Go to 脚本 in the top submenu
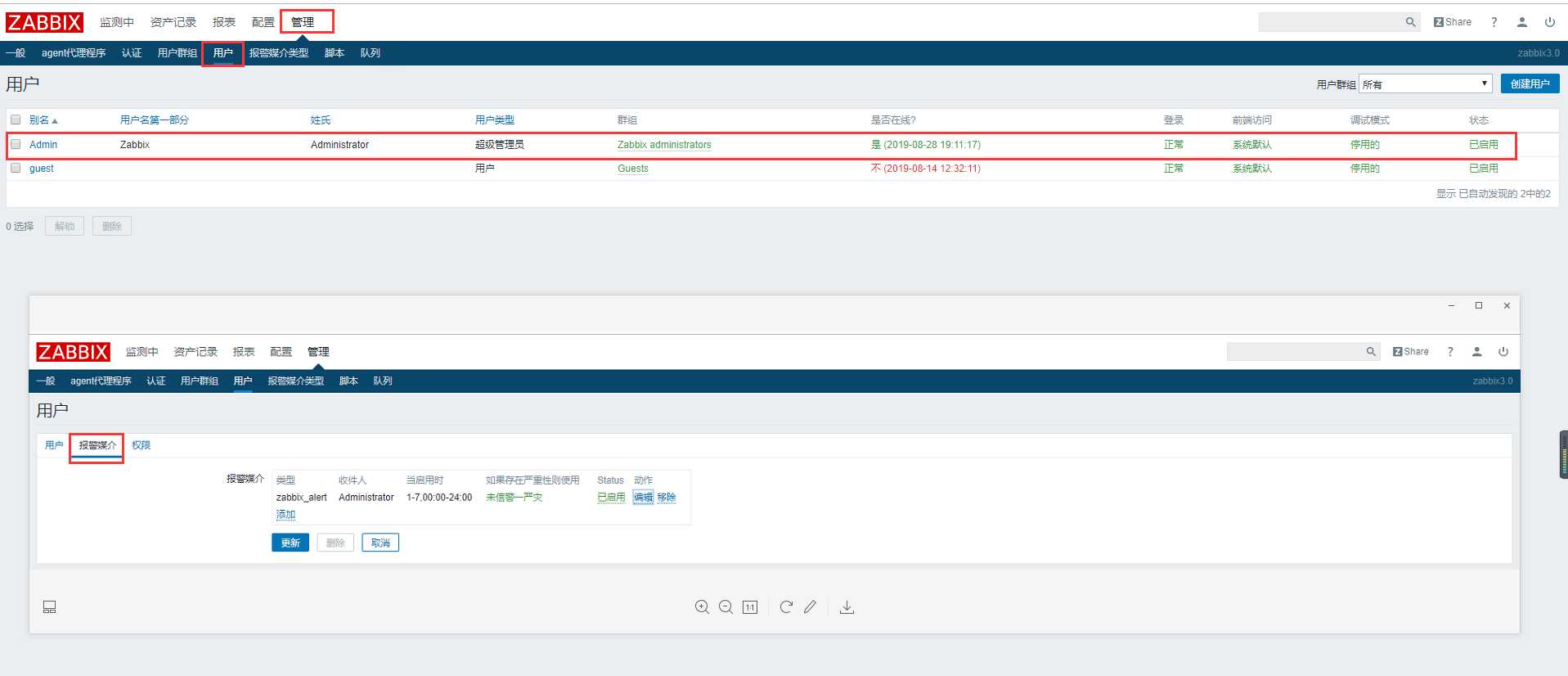Image resolution: width=1568 pixels, height=676 pixels. coord(335,53)
